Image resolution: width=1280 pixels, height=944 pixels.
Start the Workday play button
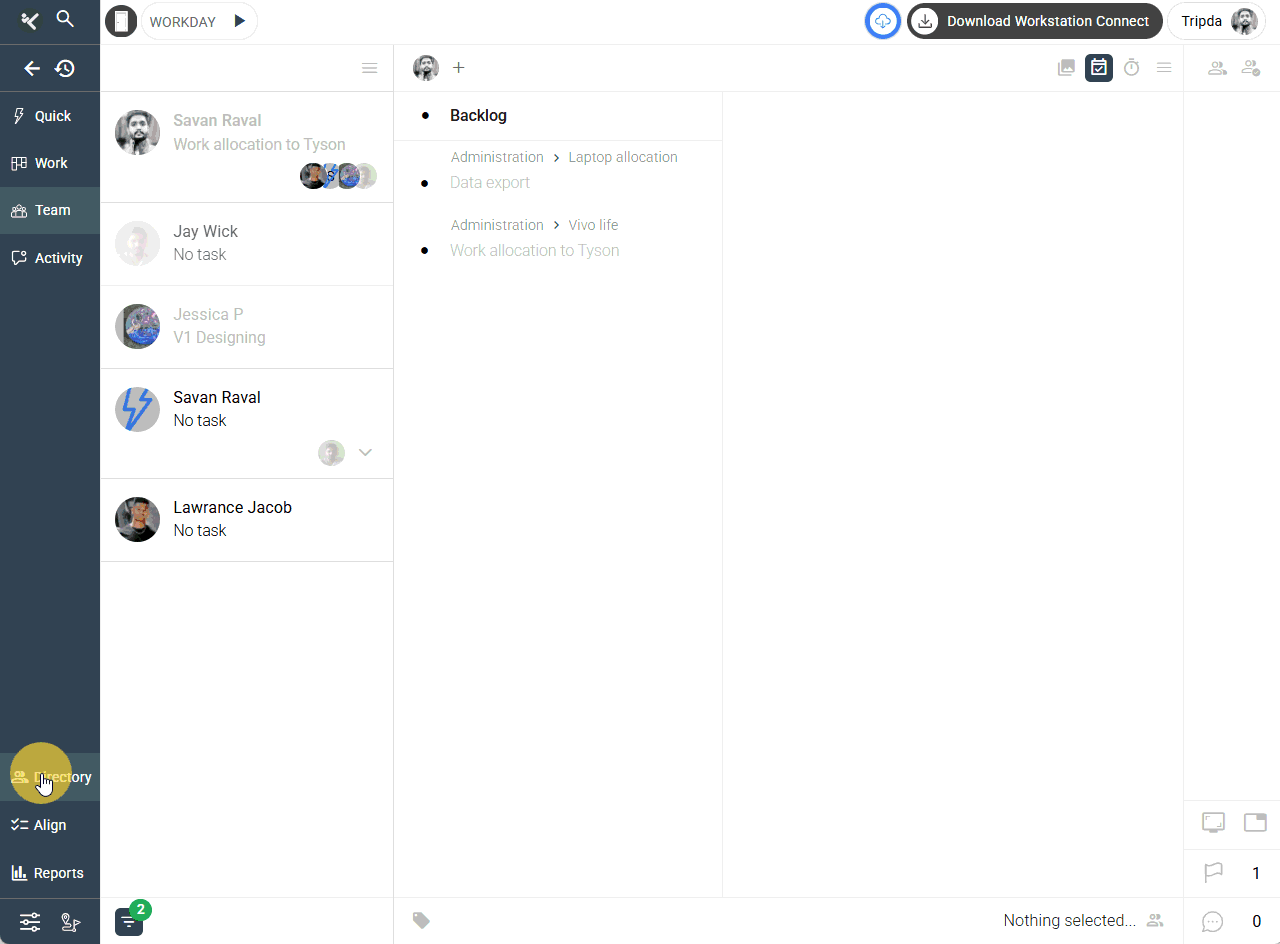239,21
